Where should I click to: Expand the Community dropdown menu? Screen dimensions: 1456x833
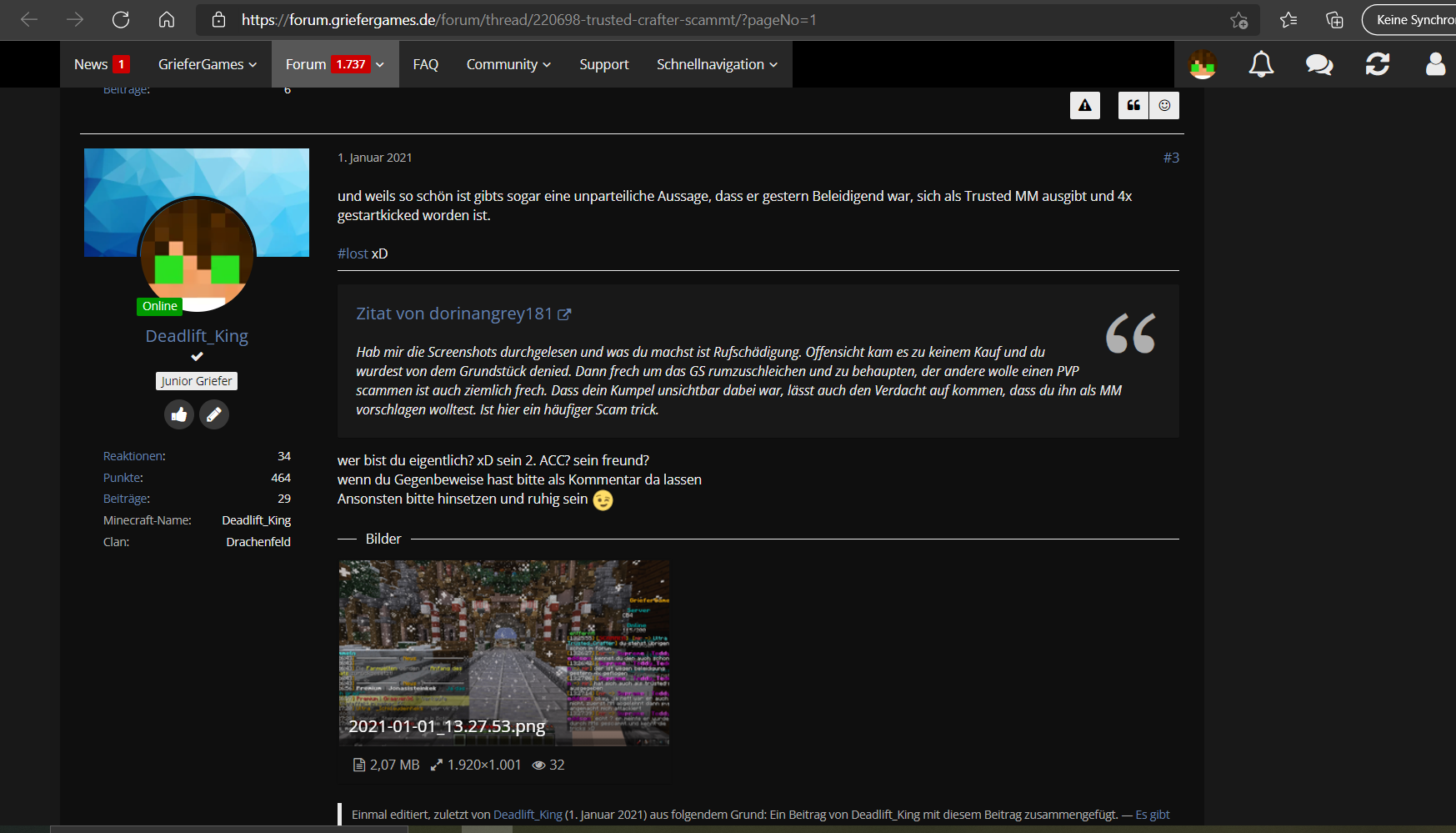pos(508,64)
